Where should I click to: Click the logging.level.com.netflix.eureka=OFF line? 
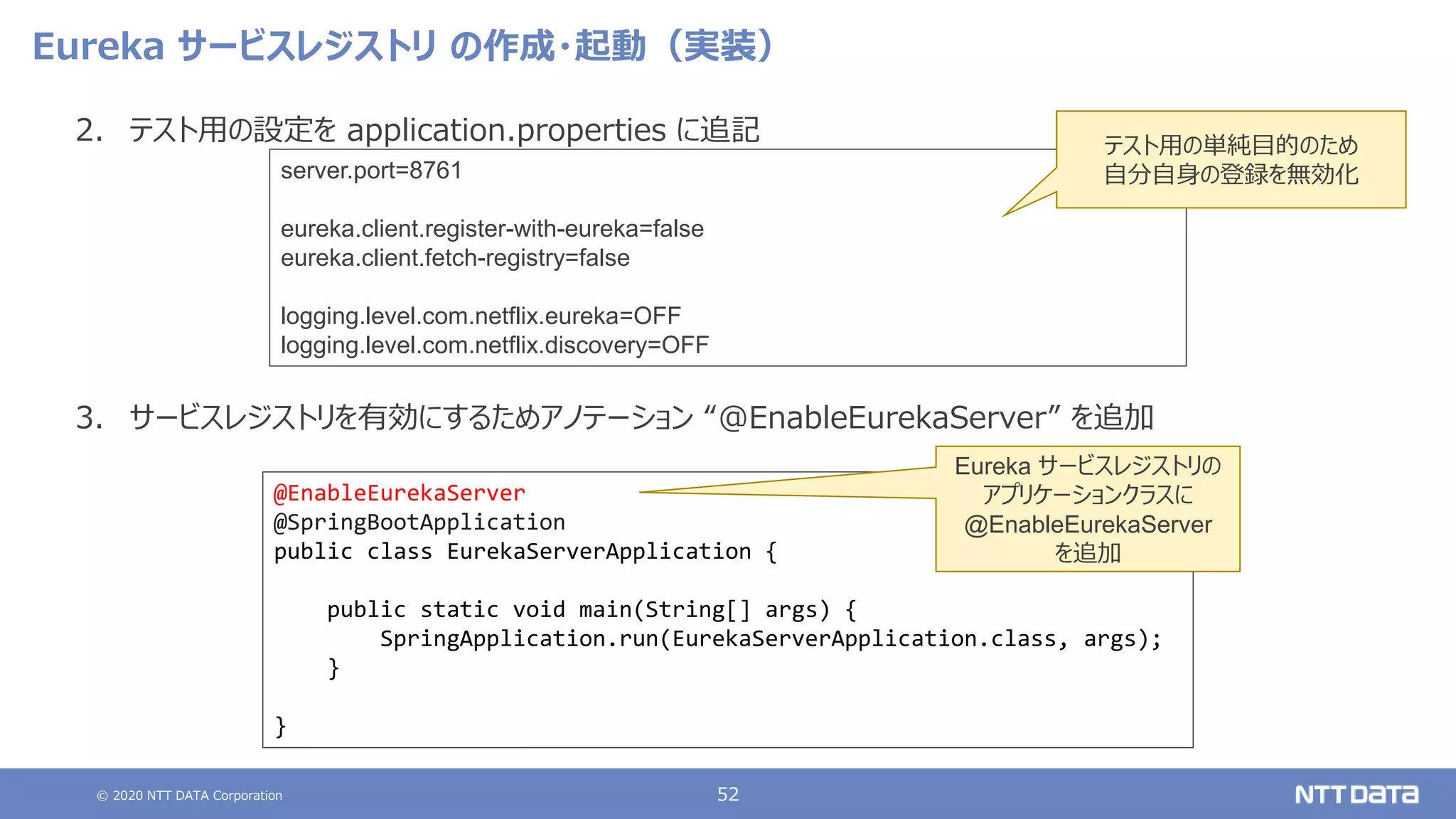481,316
